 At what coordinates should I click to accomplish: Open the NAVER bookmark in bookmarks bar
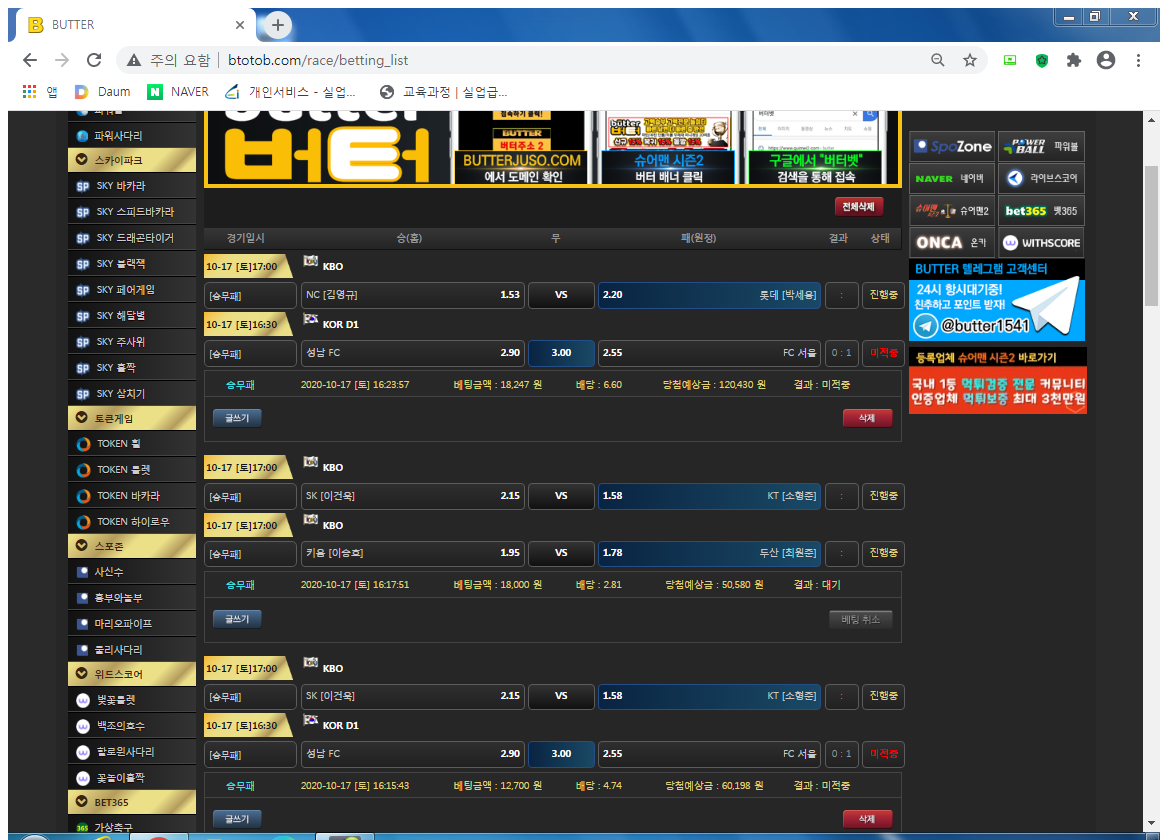tap(178, 91)
